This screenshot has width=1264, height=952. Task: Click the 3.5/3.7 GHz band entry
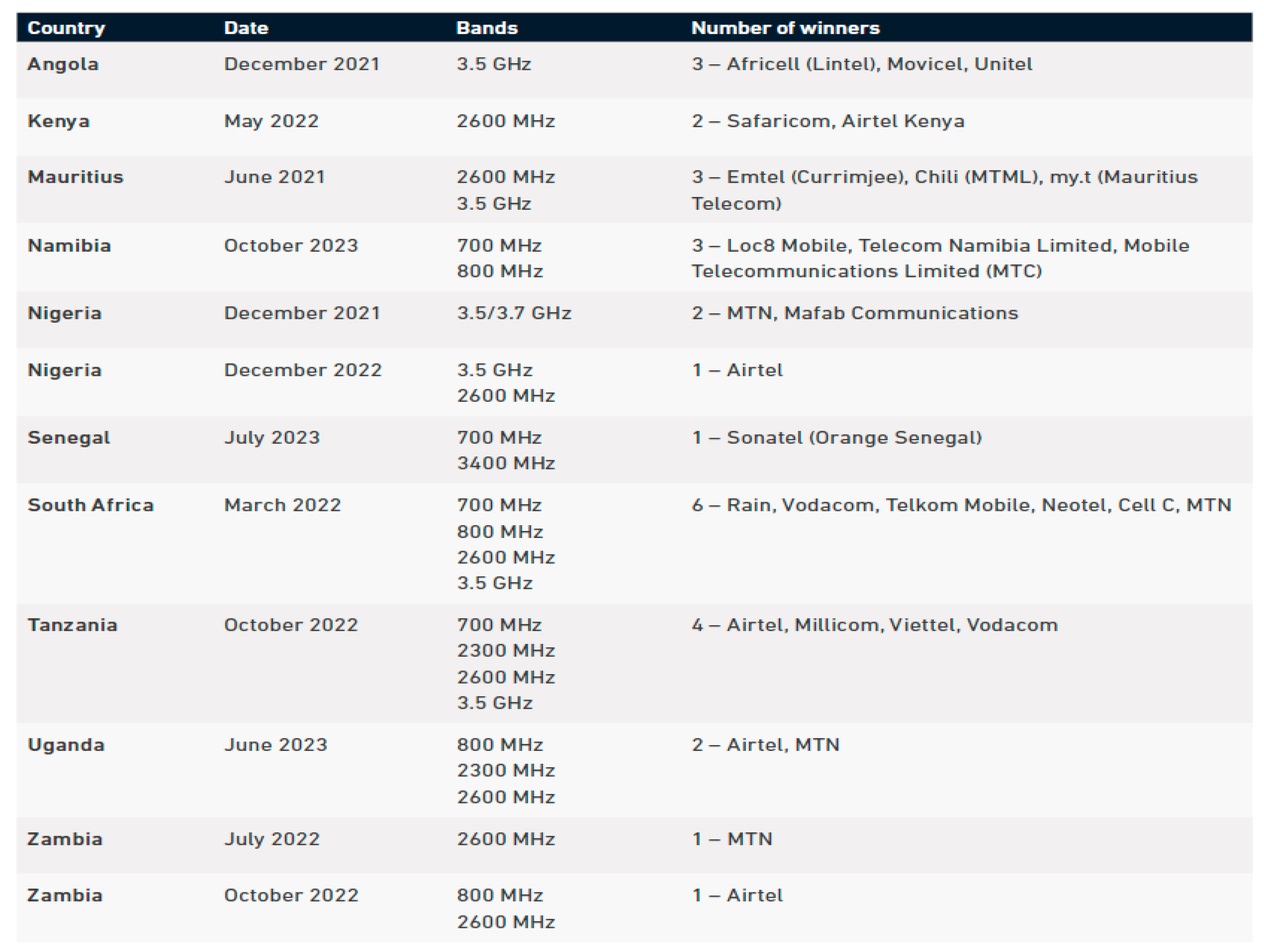(x=514, y=313)
